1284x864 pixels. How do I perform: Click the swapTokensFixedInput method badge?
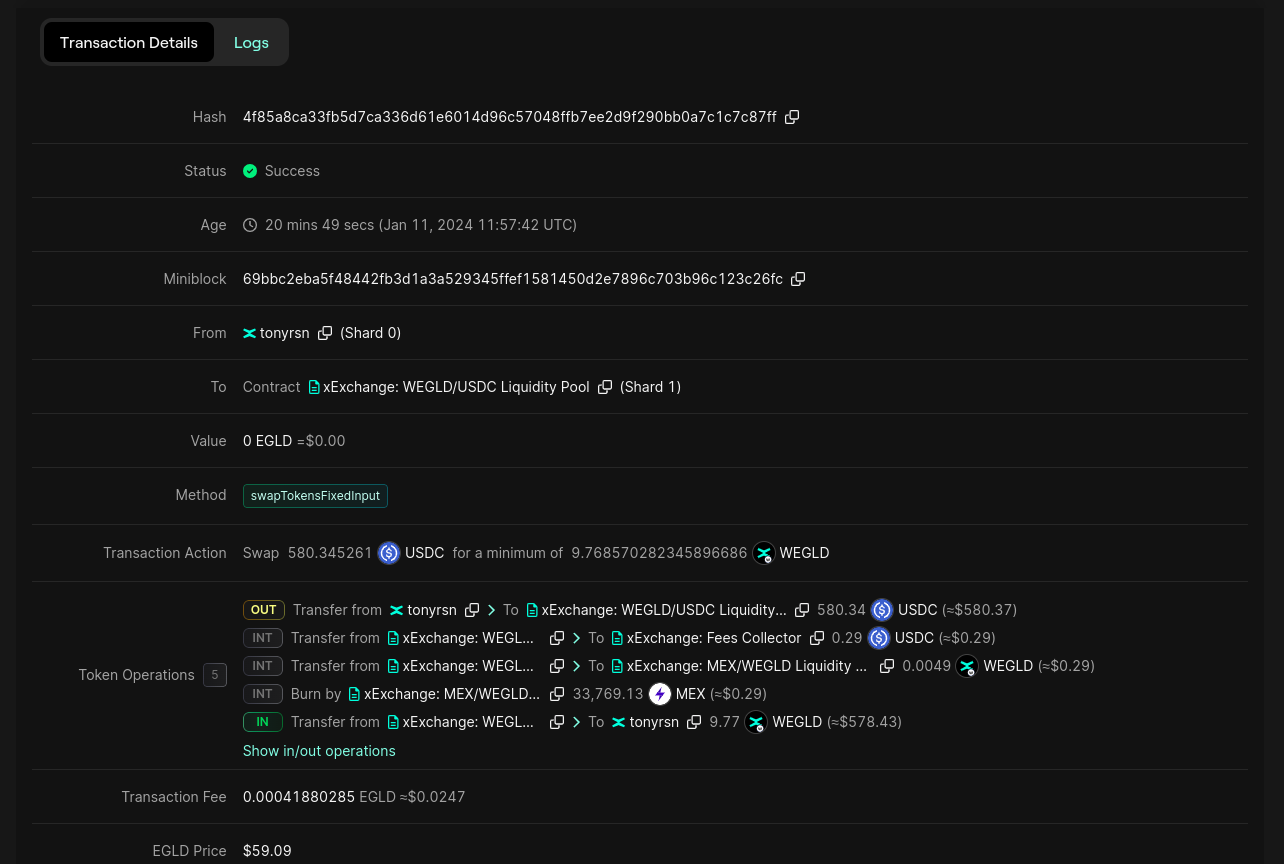[x=315, y=496]
